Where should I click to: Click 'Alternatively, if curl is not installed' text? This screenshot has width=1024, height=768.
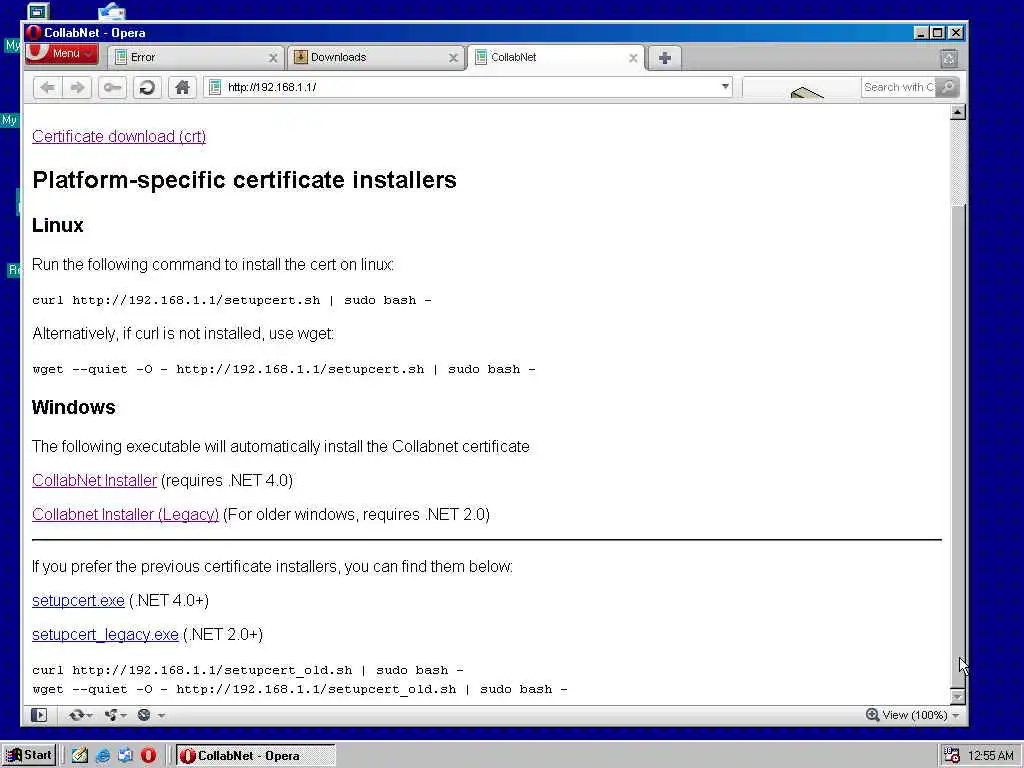183,334
